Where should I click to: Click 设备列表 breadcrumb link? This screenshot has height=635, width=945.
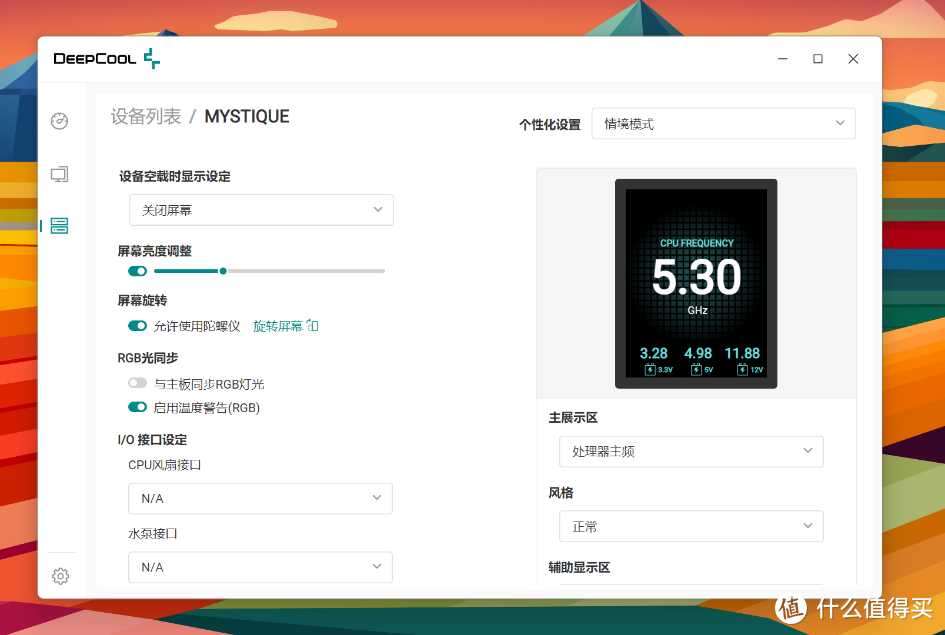(146, 116)
